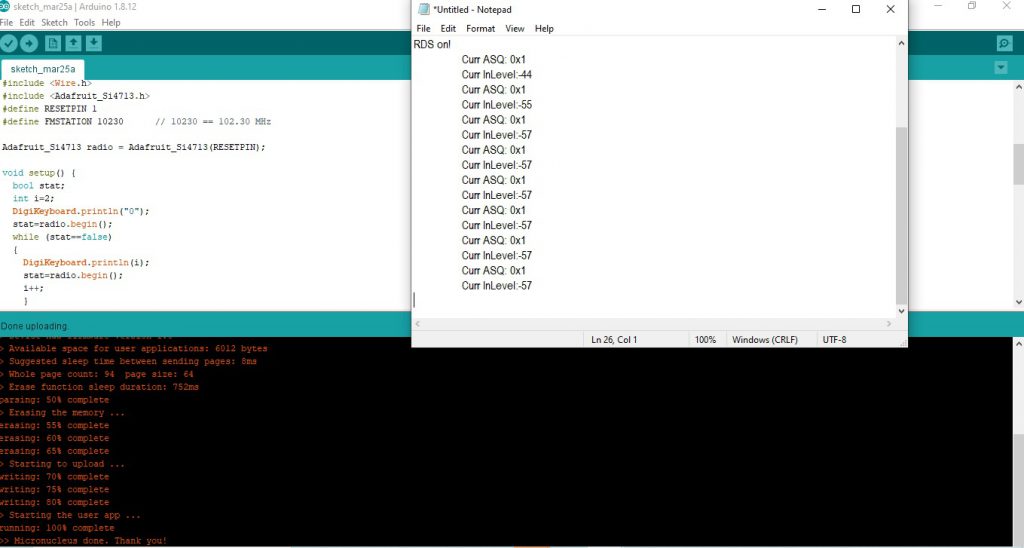Open the Notepad Format menu

[x=480, y=29]
